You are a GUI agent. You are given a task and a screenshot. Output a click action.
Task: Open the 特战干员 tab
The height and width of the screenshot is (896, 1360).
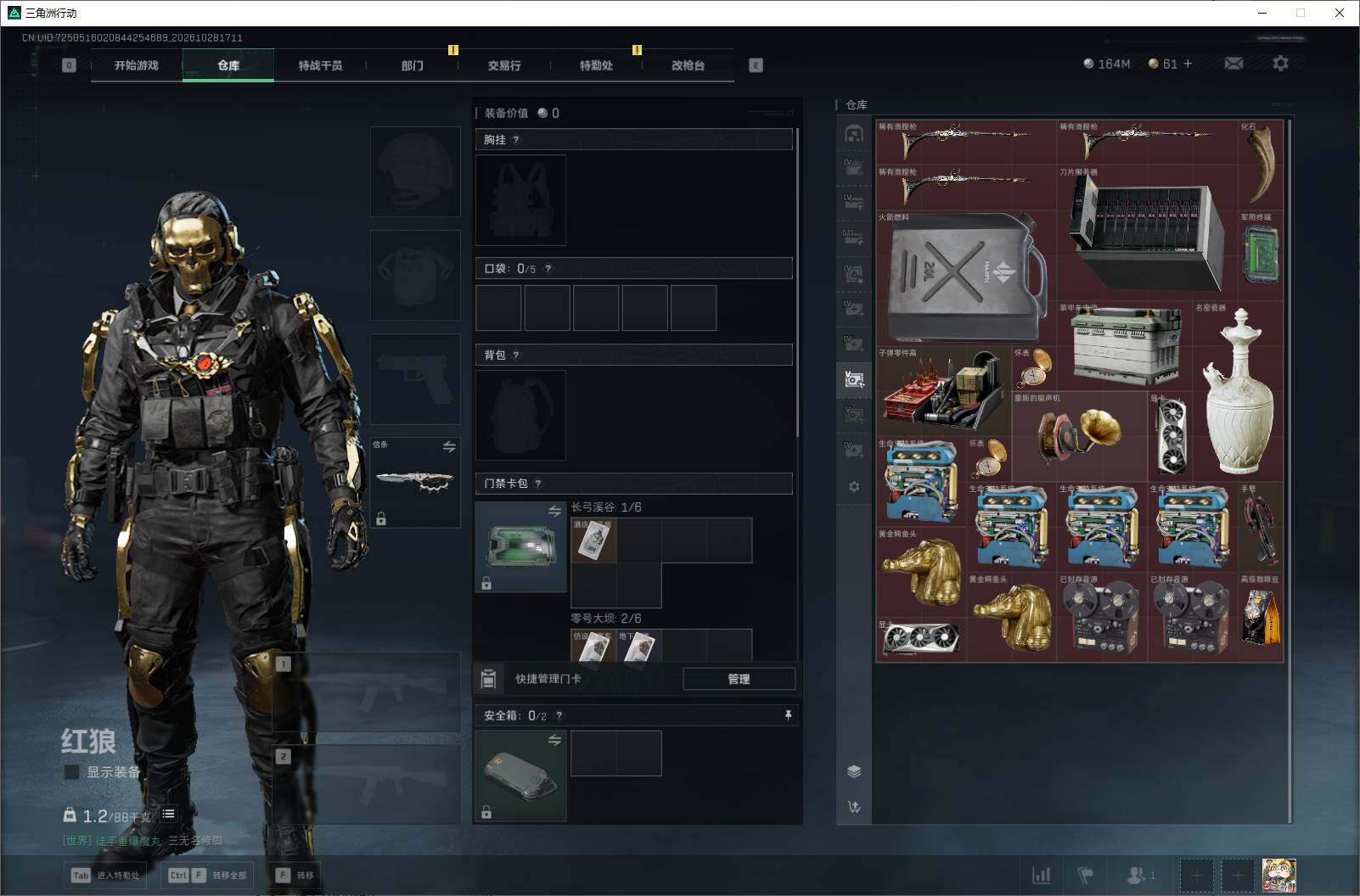click(320, 65)
